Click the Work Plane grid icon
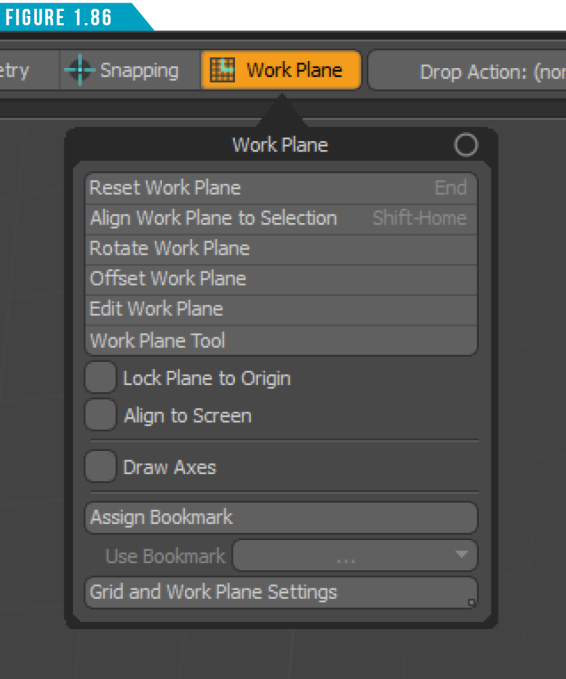The height and width of the screenshot is (679, 566). click(x=222, y=70)
